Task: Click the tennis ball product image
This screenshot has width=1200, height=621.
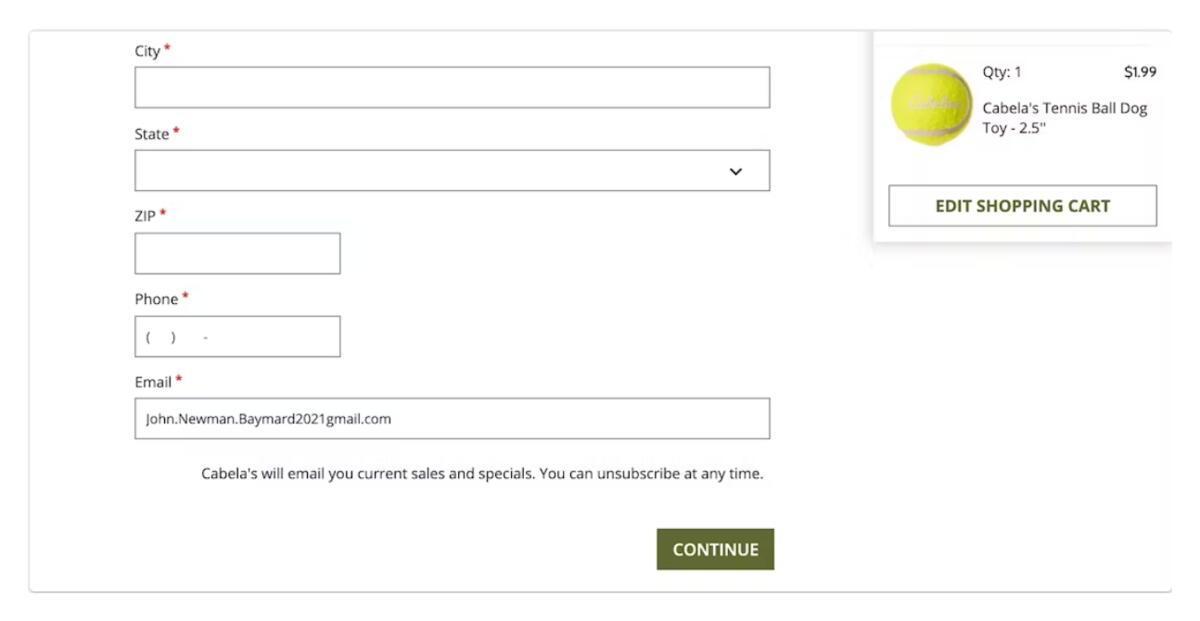Action: [x=931, y=104]
